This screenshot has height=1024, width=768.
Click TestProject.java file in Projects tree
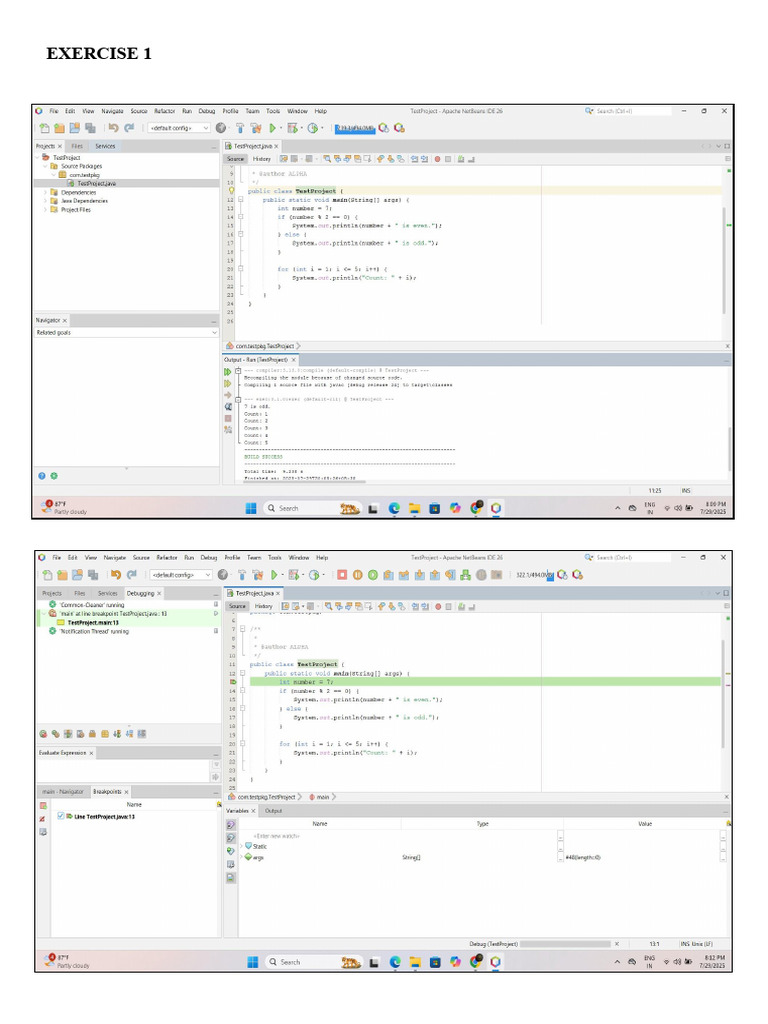[96, 184]
